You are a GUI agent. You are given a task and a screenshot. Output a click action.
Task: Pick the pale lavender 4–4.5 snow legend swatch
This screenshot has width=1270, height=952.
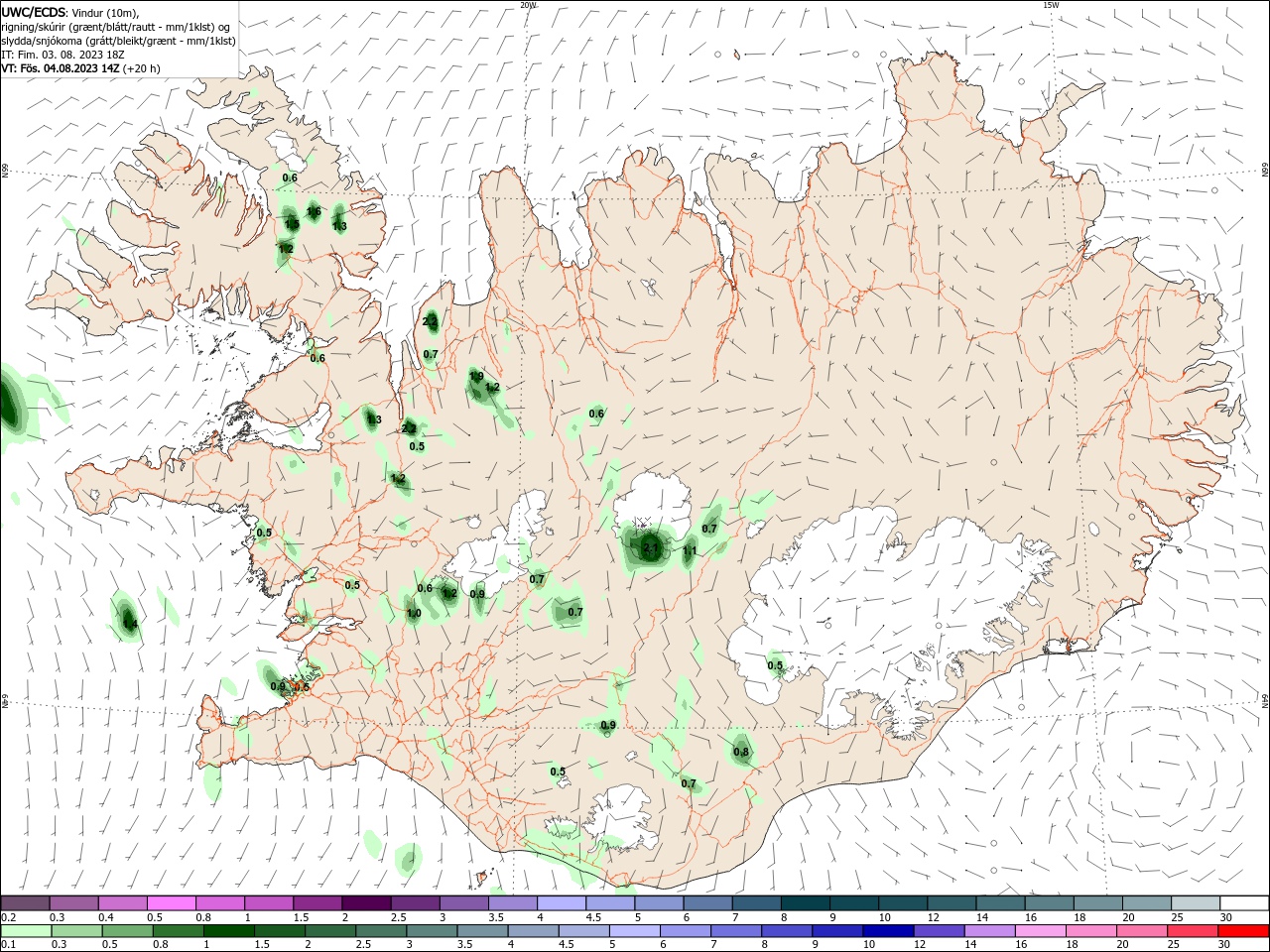(x=562, y=903)
